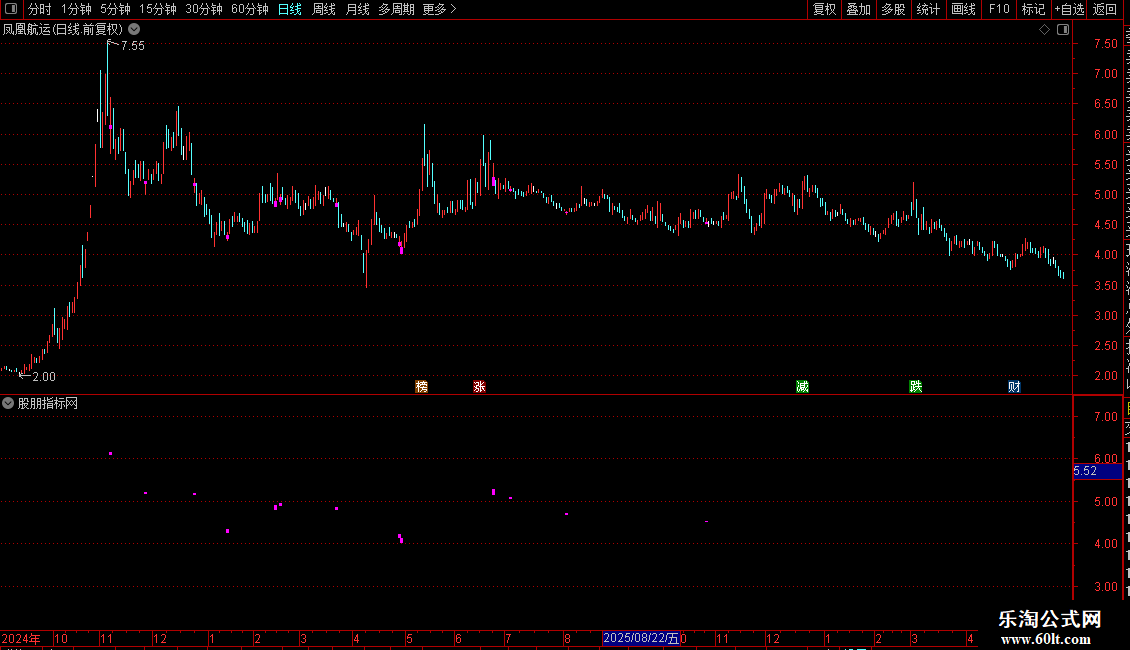Open dropdown next to 凤凰航运 title
This screenshot has height=650, width=1130.
click(x=134, y=30)
